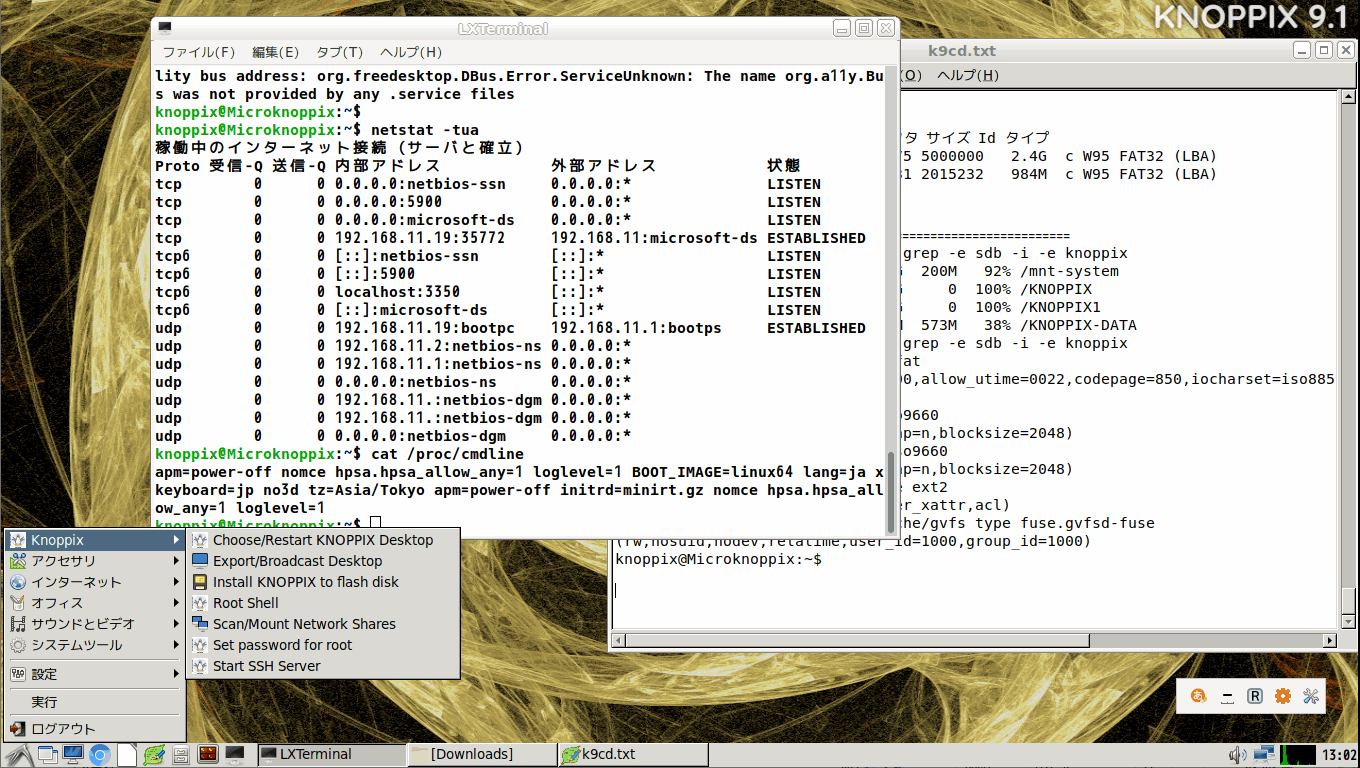Click 'cat /proc/cmdline' command text

(446, 454)
